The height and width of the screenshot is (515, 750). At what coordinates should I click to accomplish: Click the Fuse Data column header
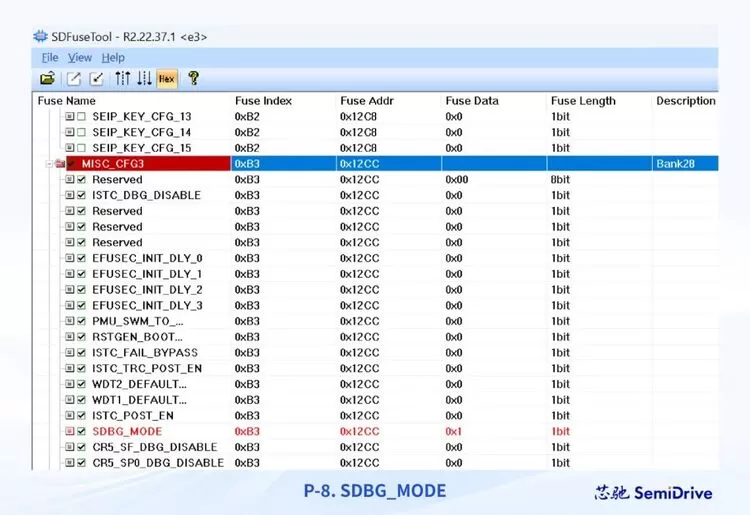tap(470, 101)
